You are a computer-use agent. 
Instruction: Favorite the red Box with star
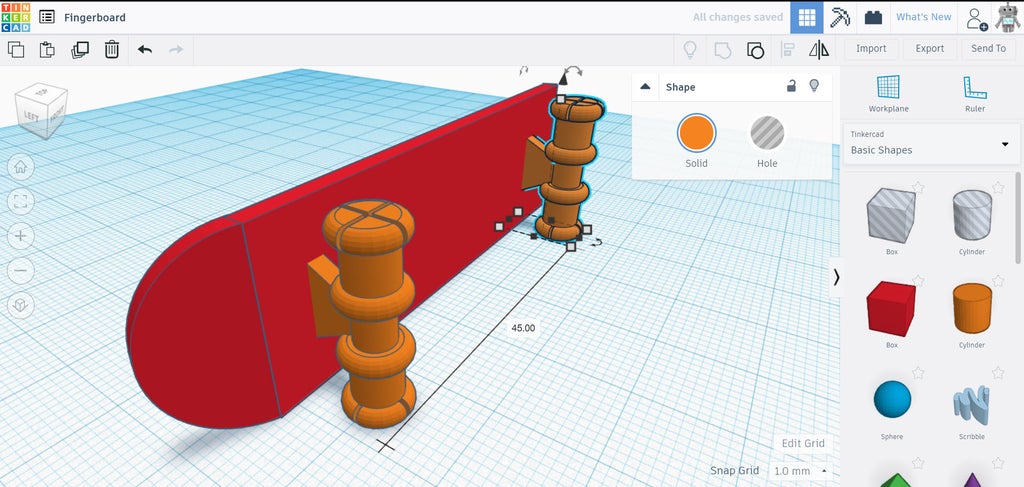[x=918, y=281]
